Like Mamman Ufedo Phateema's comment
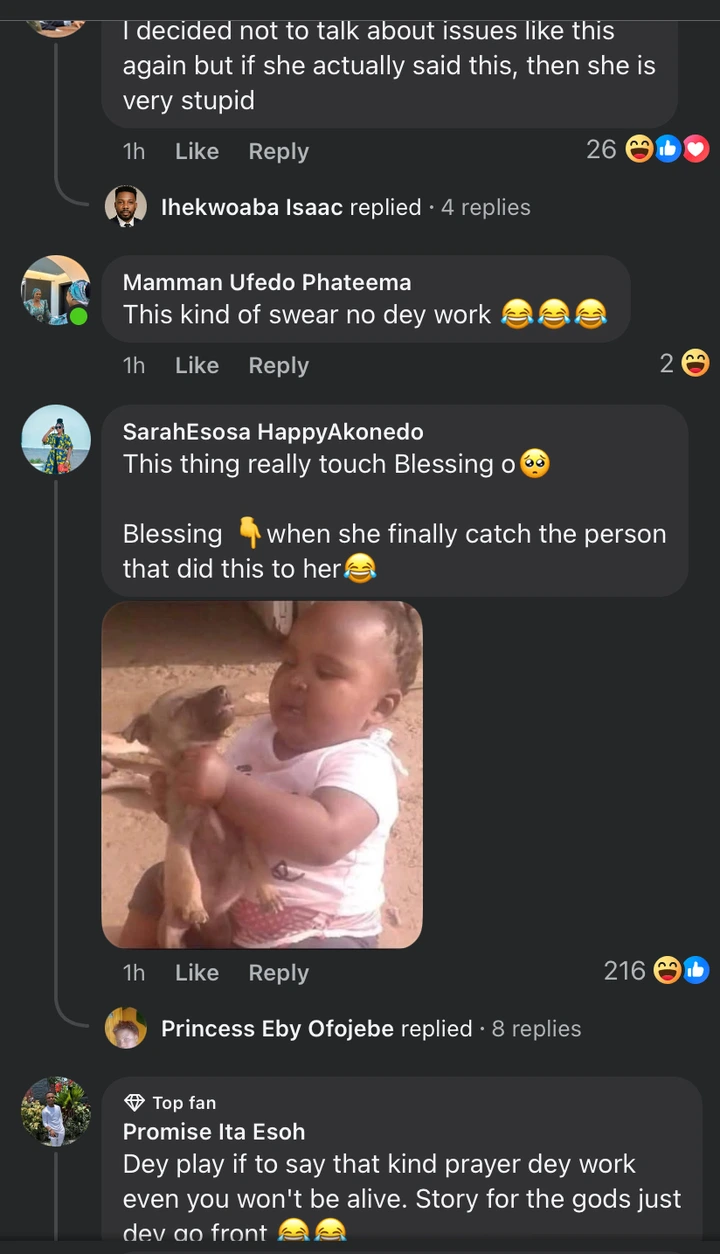The width and height of the screenshot is (720, 1254). coord(196,366)
